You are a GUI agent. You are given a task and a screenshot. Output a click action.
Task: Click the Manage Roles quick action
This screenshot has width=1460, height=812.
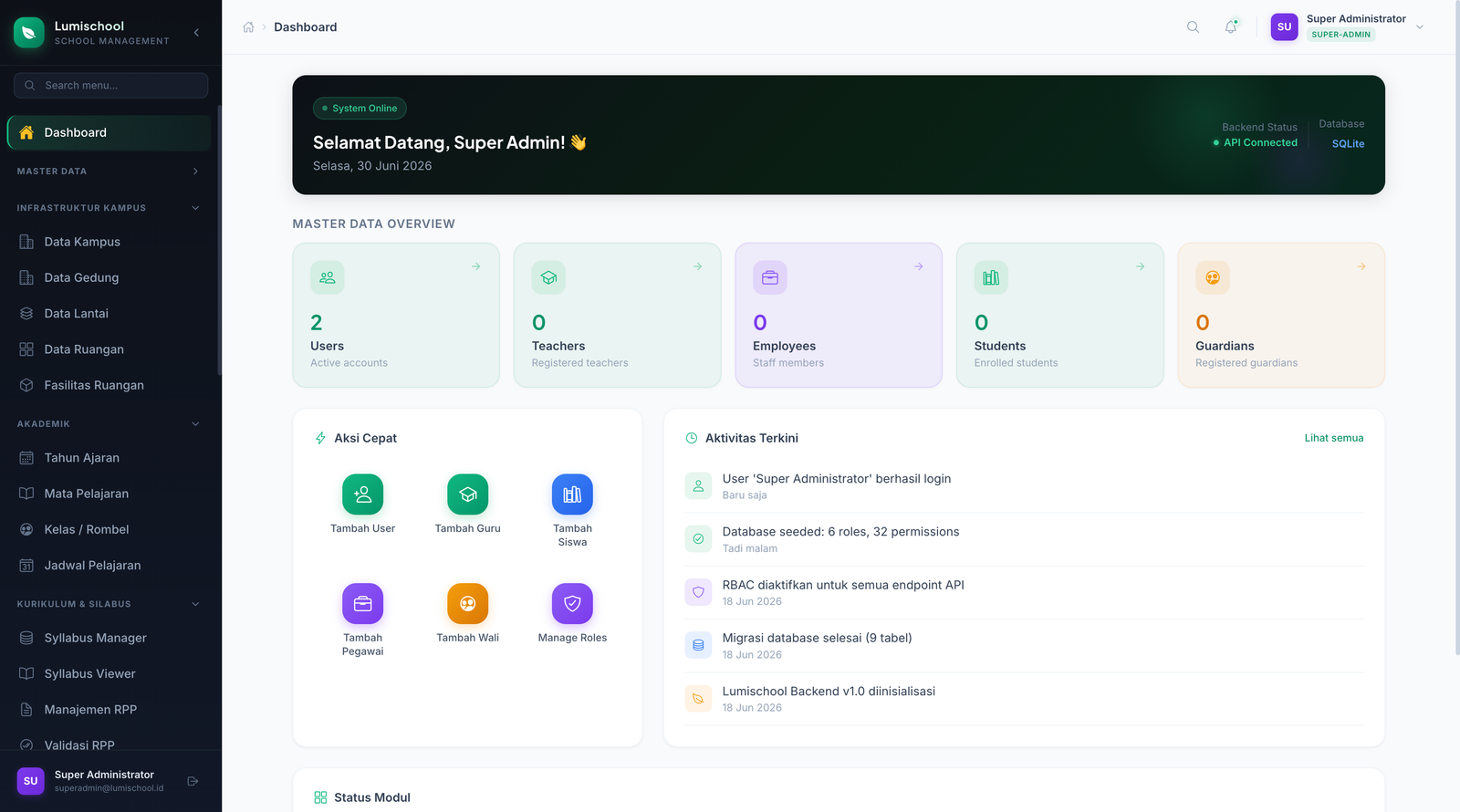click(x=572, y=614)
